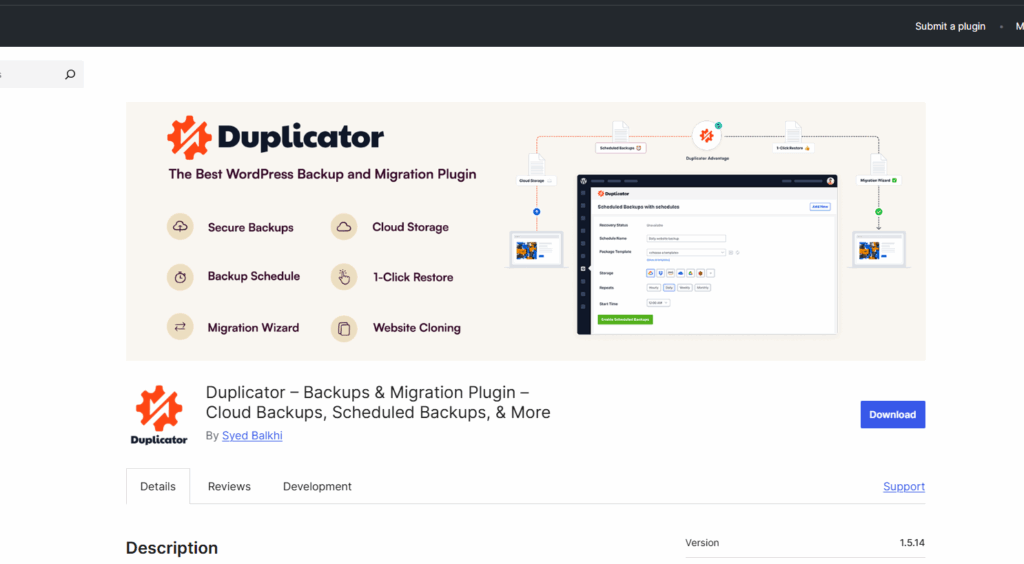Click the 1-Click Restore hand icon

344,277
